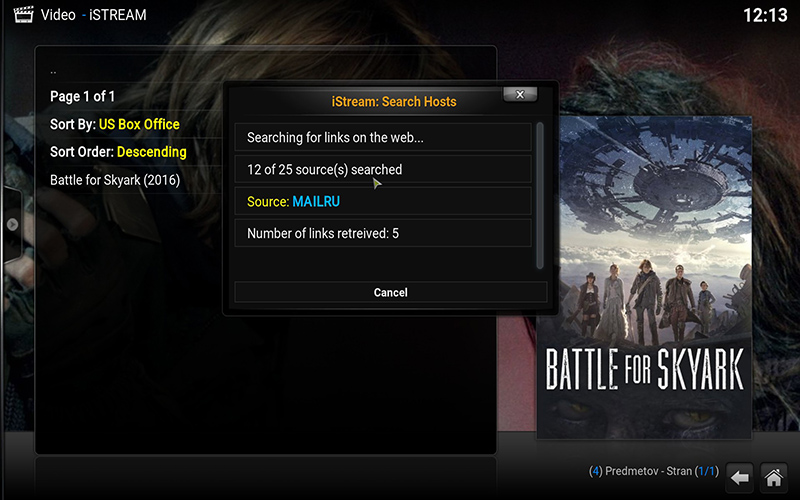800x500 pixels.
Task: Toggle Sort Order: Descending
Action: 118,152
